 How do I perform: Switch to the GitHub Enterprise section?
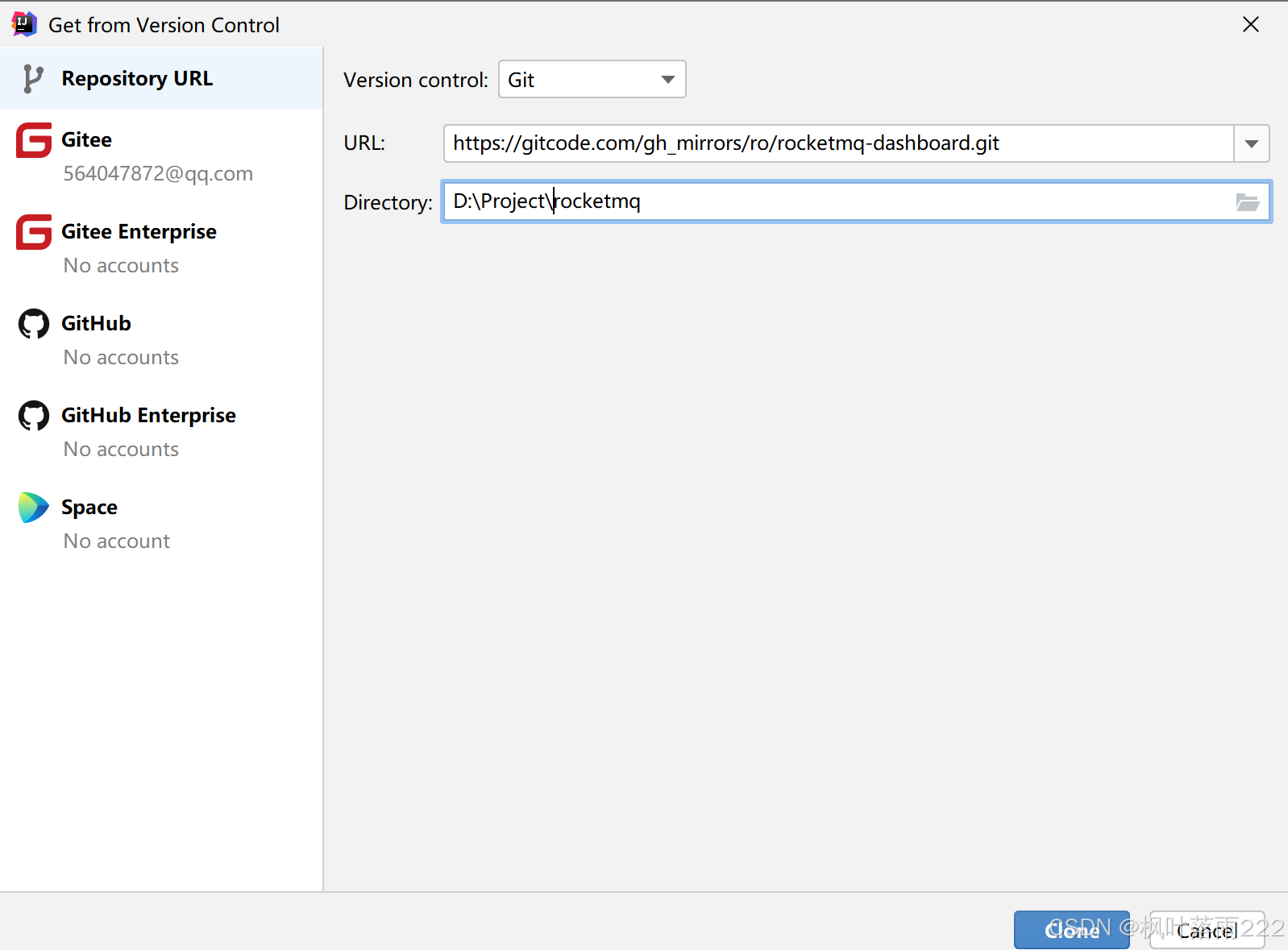(x=161, y=431)
